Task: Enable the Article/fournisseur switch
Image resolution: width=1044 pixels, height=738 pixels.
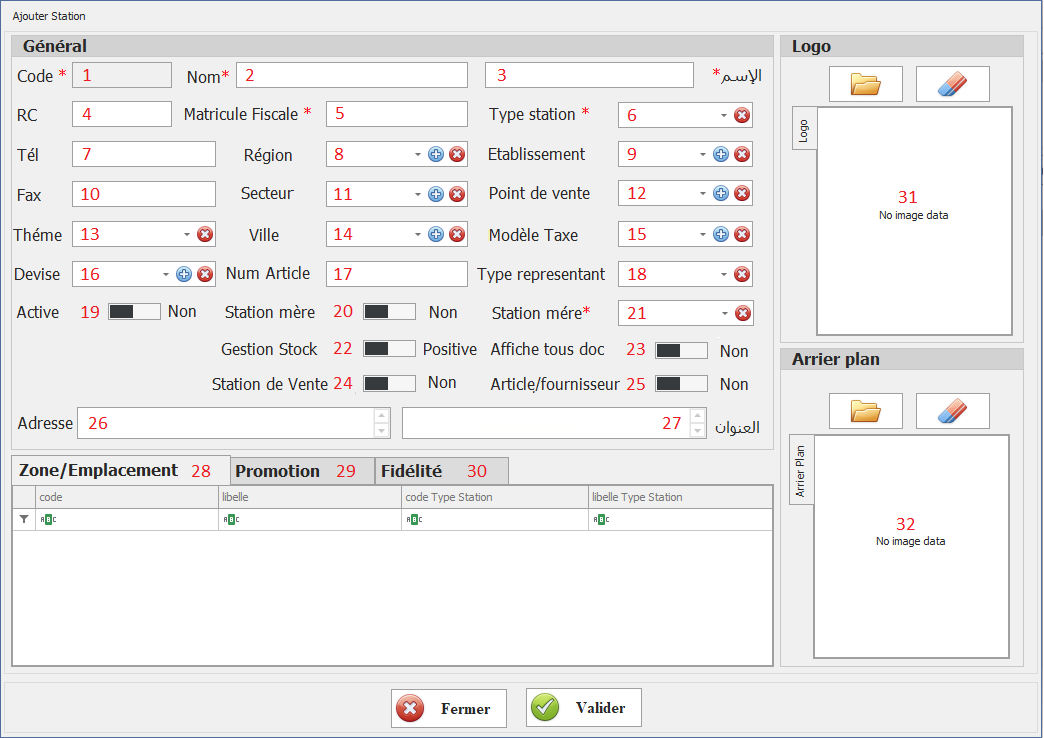Action: pyautogui.click(x=681, y=384)
